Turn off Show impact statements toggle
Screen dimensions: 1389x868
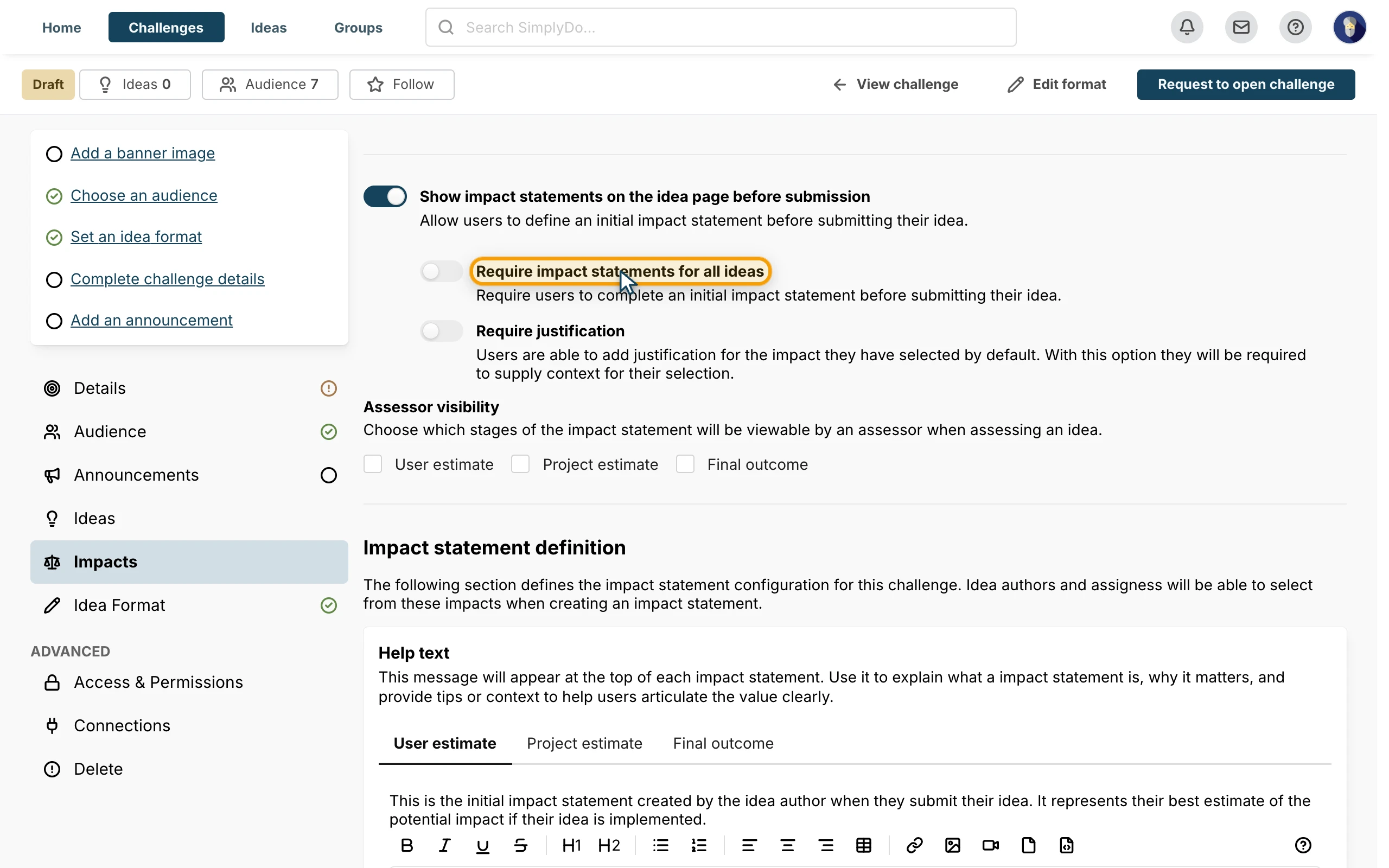[385, 196]
